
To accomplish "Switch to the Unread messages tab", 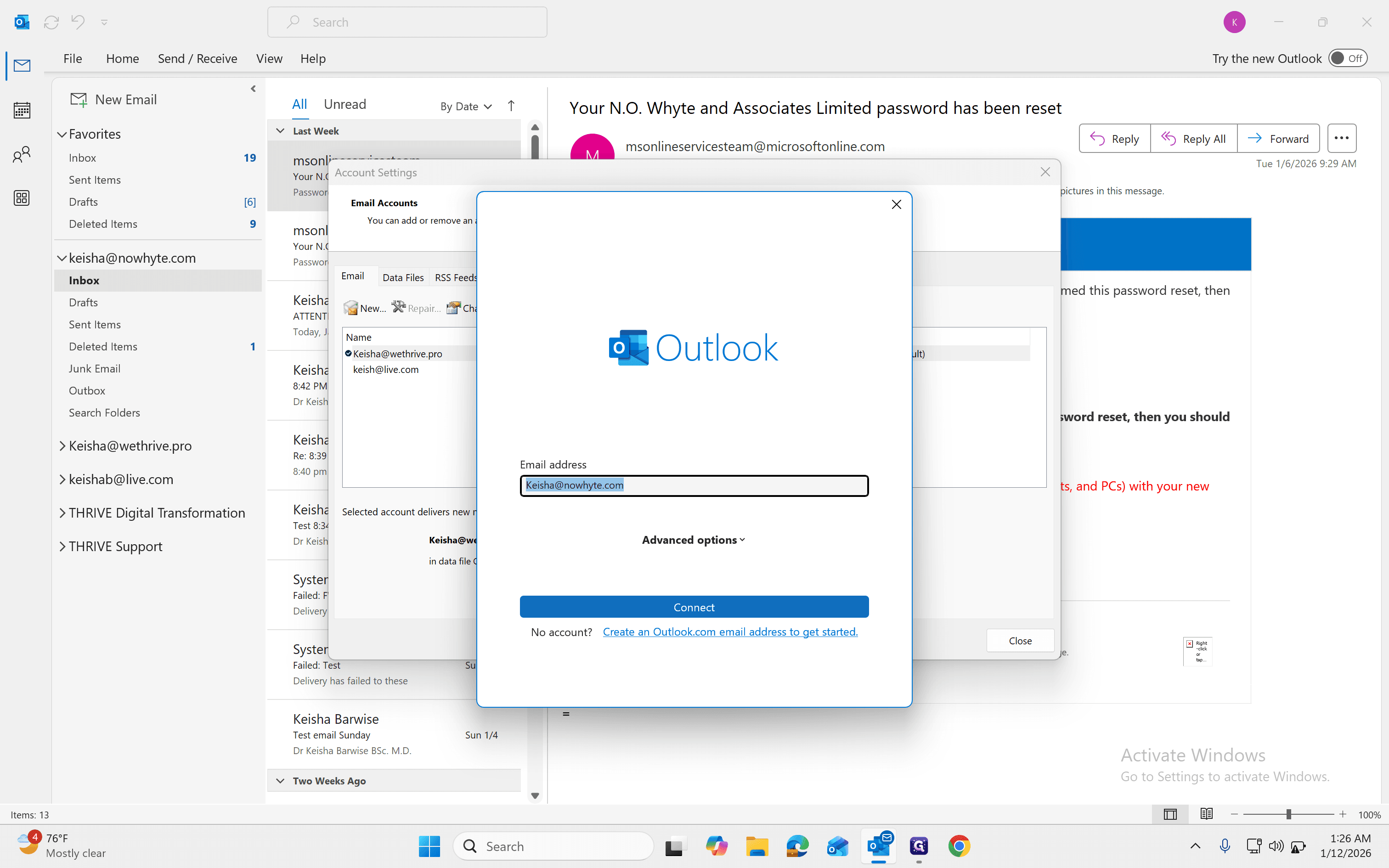I will (x=344, y=104).
